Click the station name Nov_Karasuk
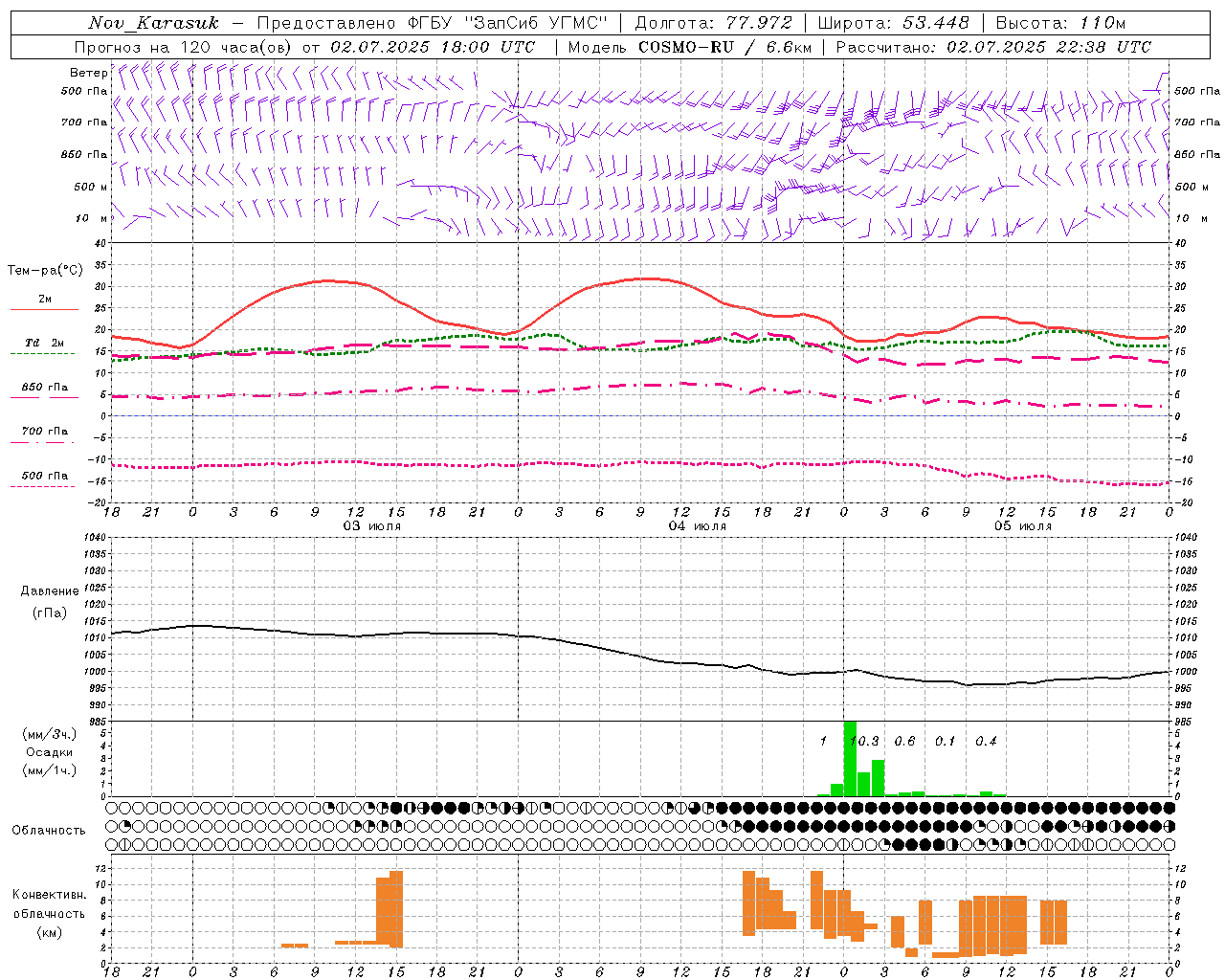 154,23
